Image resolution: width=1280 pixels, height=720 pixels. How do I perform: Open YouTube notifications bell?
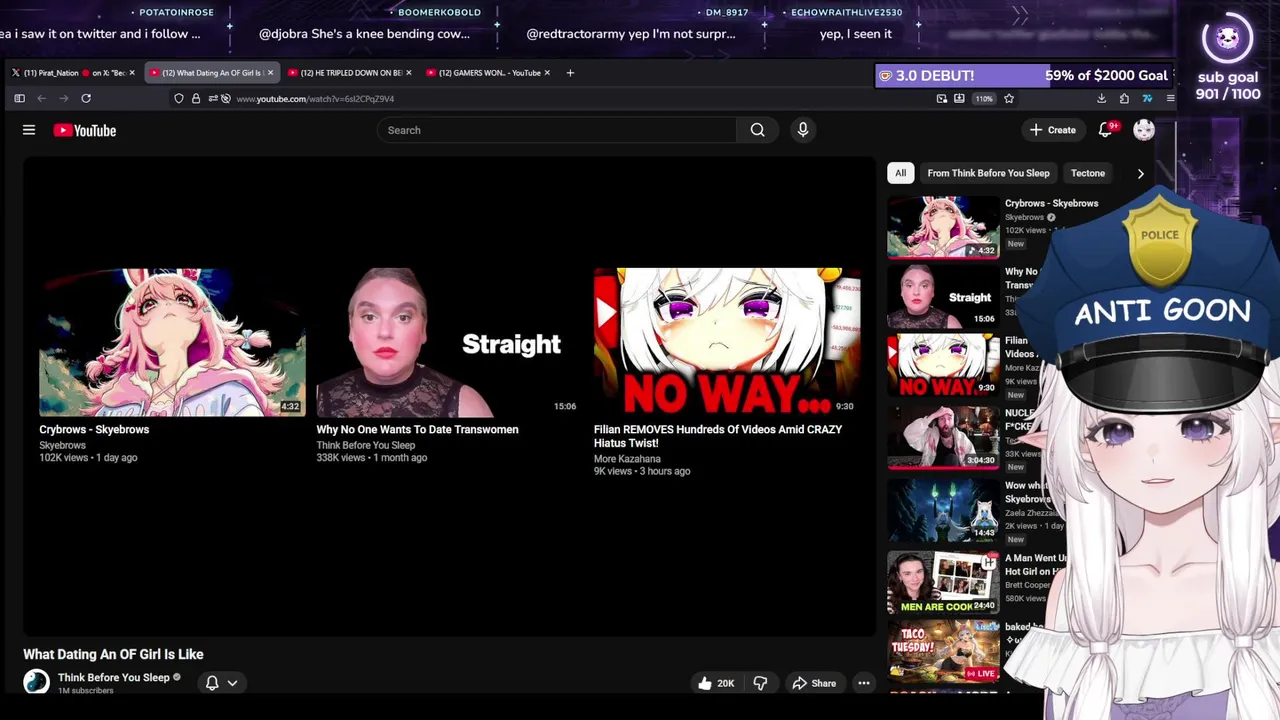point(1106,130)
